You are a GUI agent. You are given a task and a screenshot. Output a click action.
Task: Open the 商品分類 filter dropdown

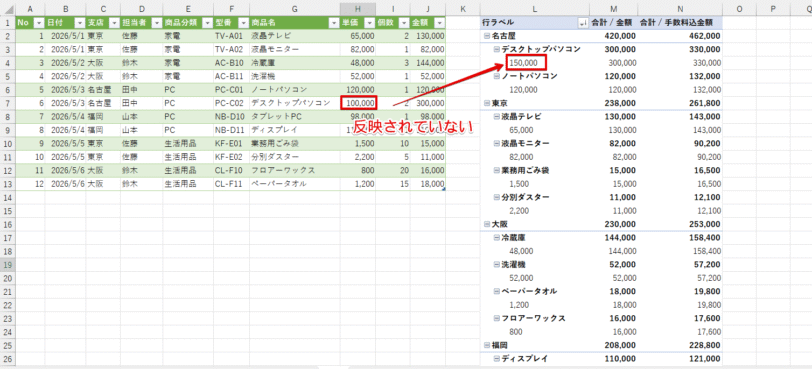click(207, 23)
